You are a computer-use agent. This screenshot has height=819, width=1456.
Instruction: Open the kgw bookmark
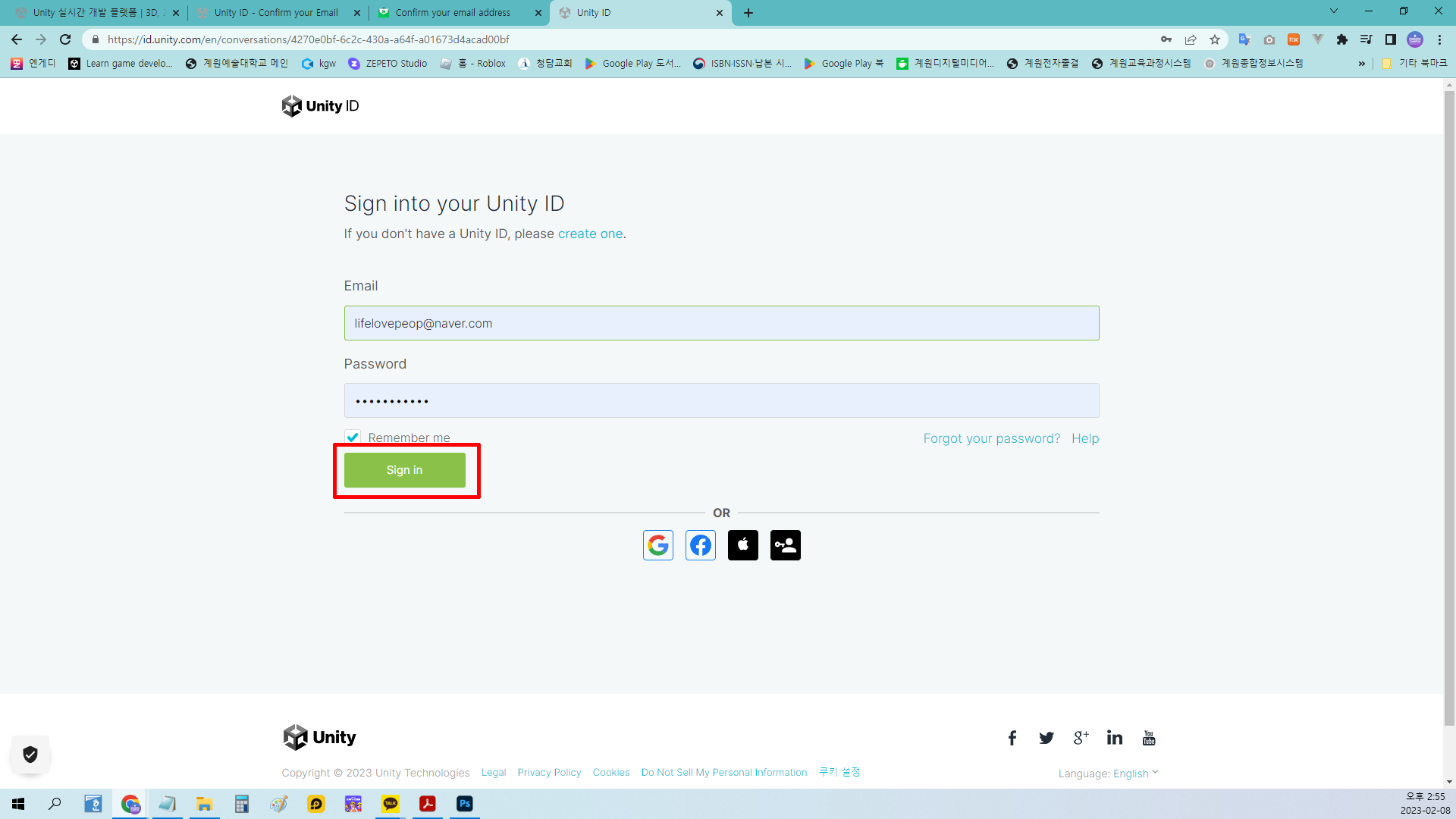(318, 64)
